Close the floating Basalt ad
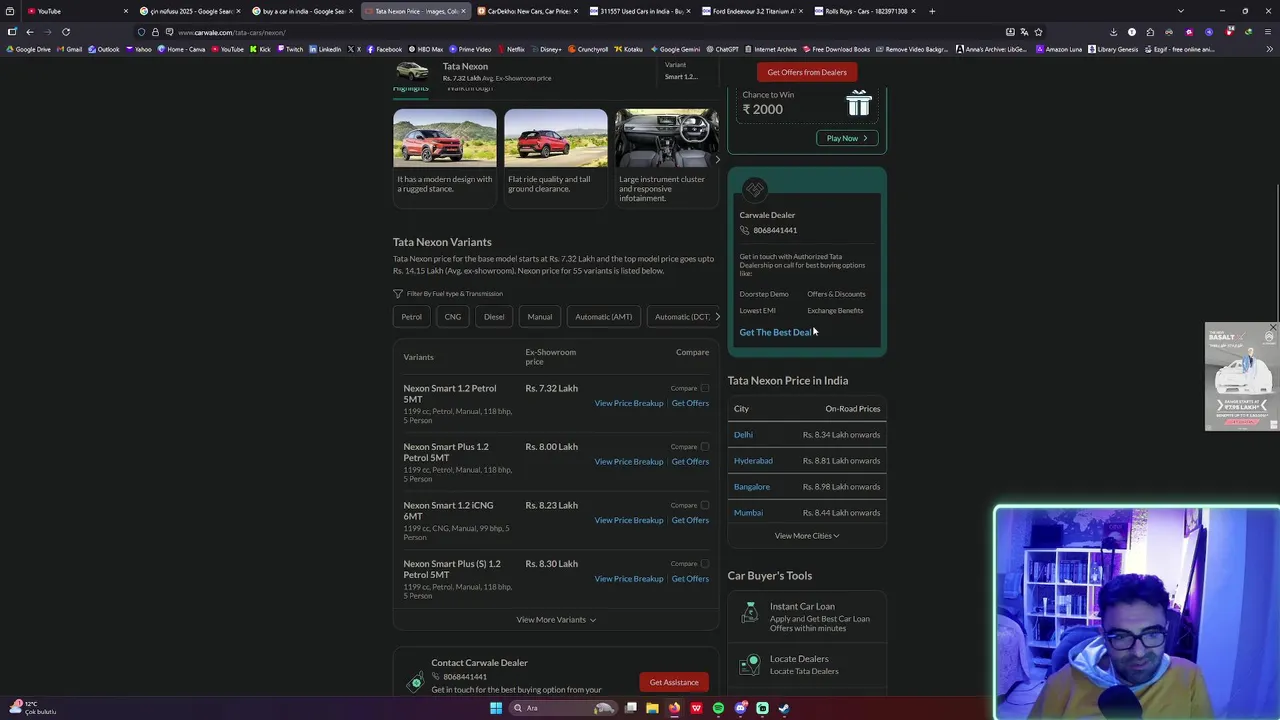Image resolution: width=1280 pixels, height=720 pixels. point(1272,327)
